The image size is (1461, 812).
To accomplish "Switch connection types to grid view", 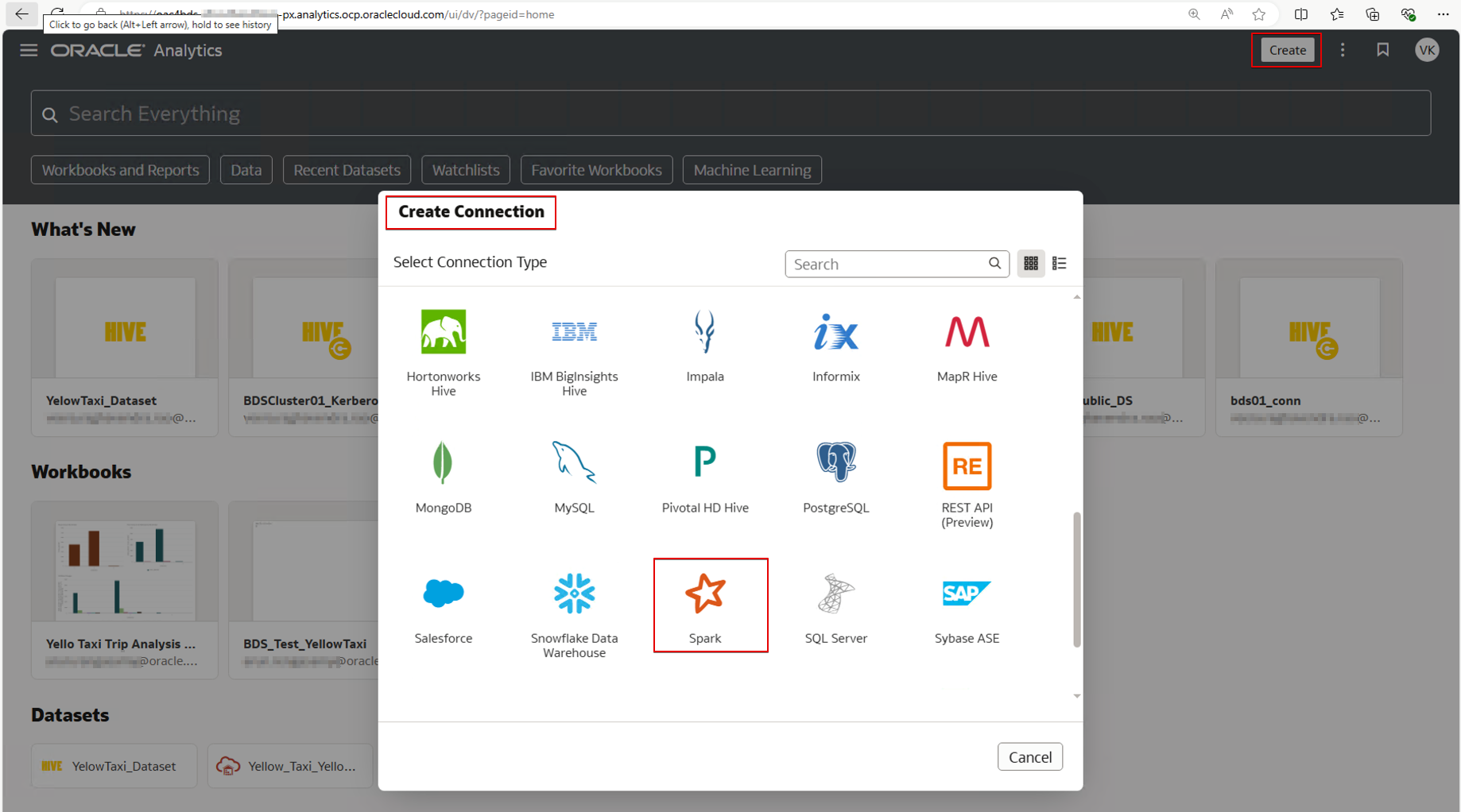I will [x=1031, y=264].
